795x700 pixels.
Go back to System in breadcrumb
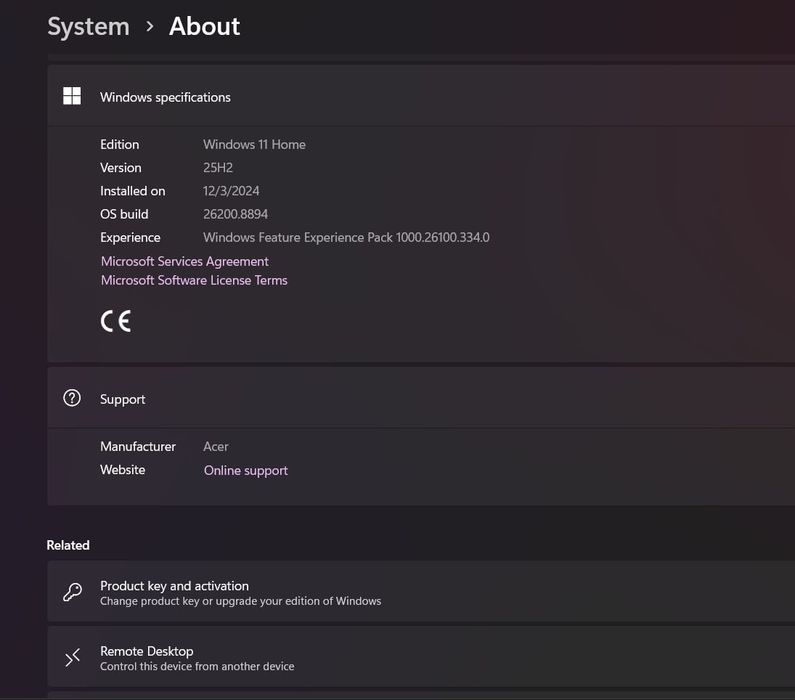pyautogui.click(x=88, y=26)
